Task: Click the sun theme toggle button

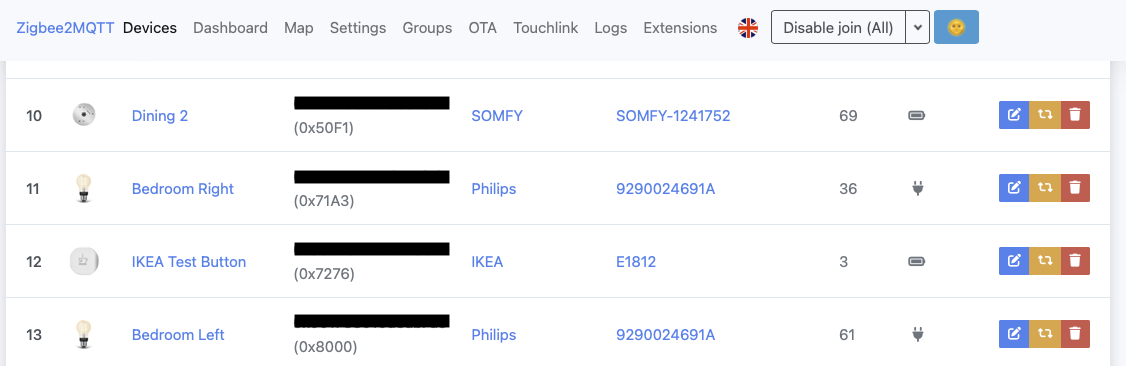Action: click(956, 27)
